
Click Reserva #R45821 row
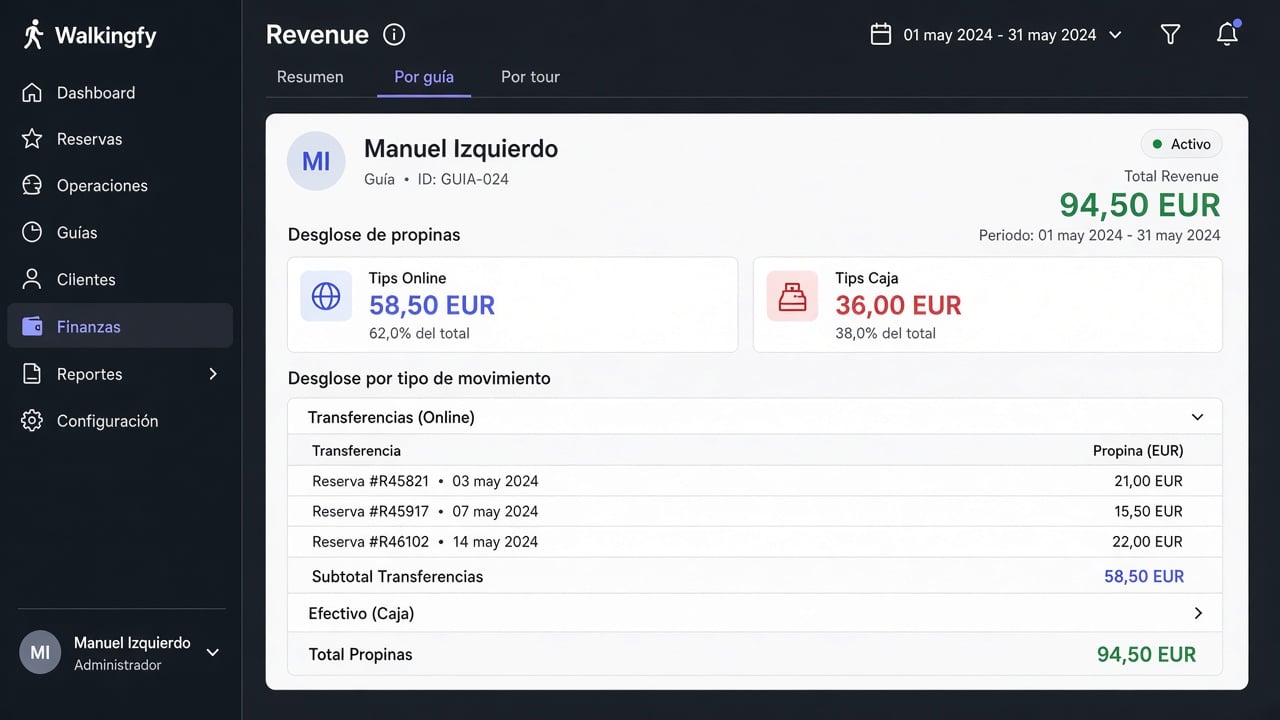tap(755, 481)
